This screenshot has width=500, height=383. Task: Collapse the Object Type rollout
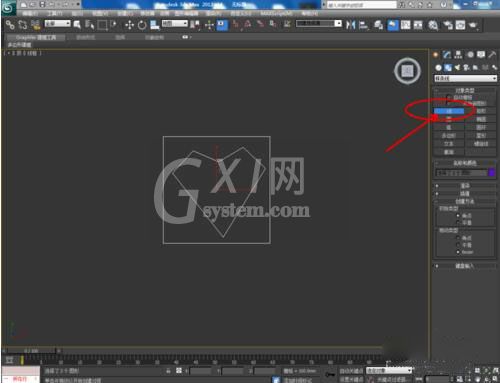tap(465, 90)
